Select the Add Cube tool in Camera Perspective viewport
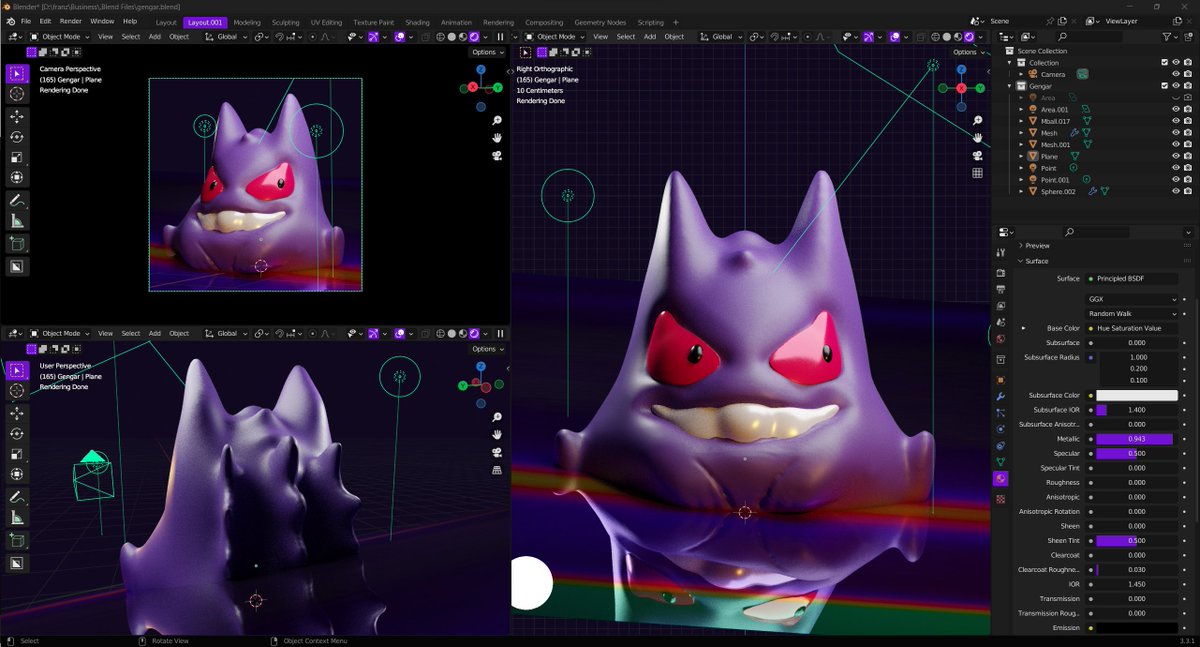 (17, 243)
